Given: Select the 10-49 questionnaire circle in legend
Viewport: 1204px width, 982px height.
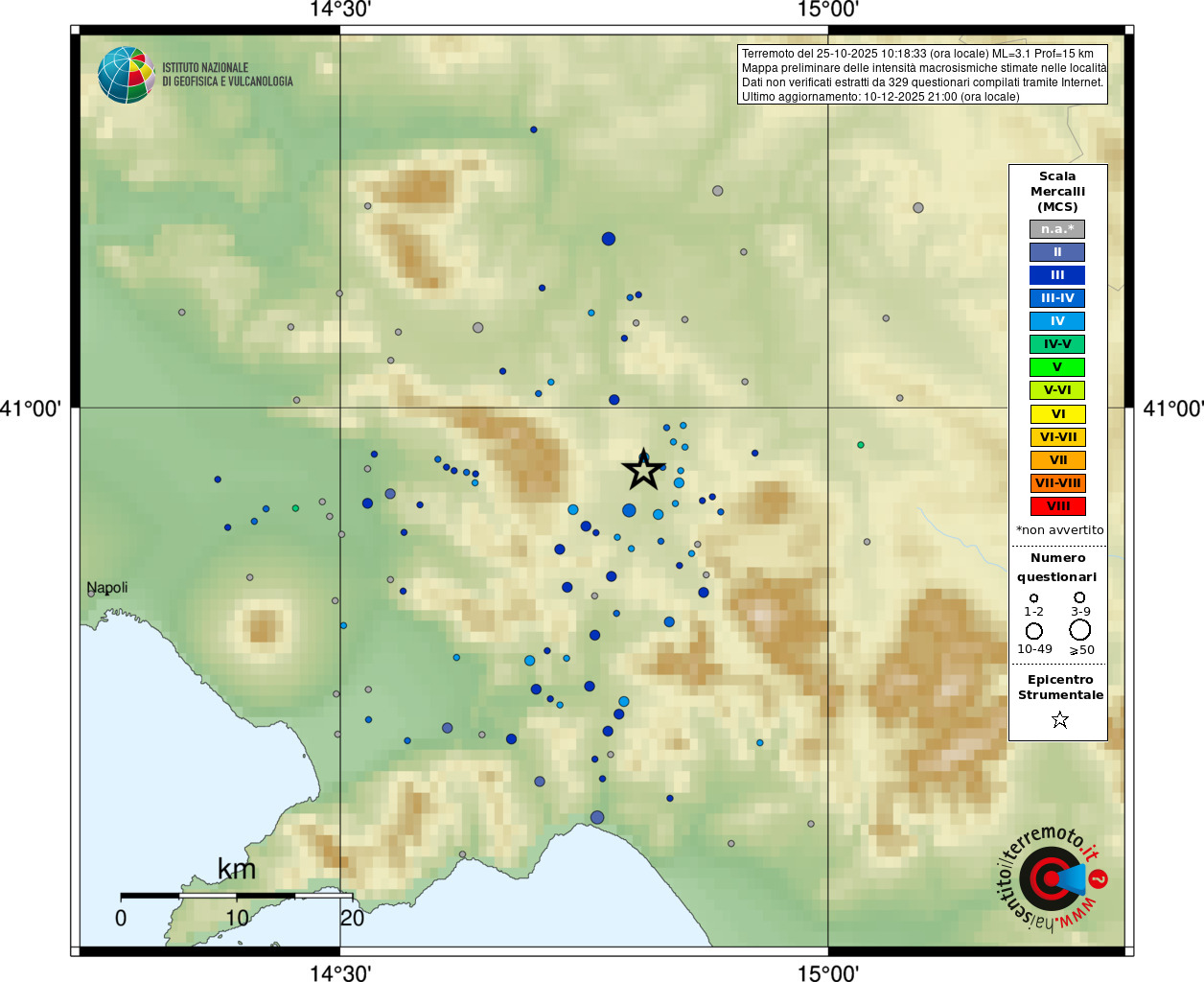Looking at the screenshot, I should (1034, 631).
